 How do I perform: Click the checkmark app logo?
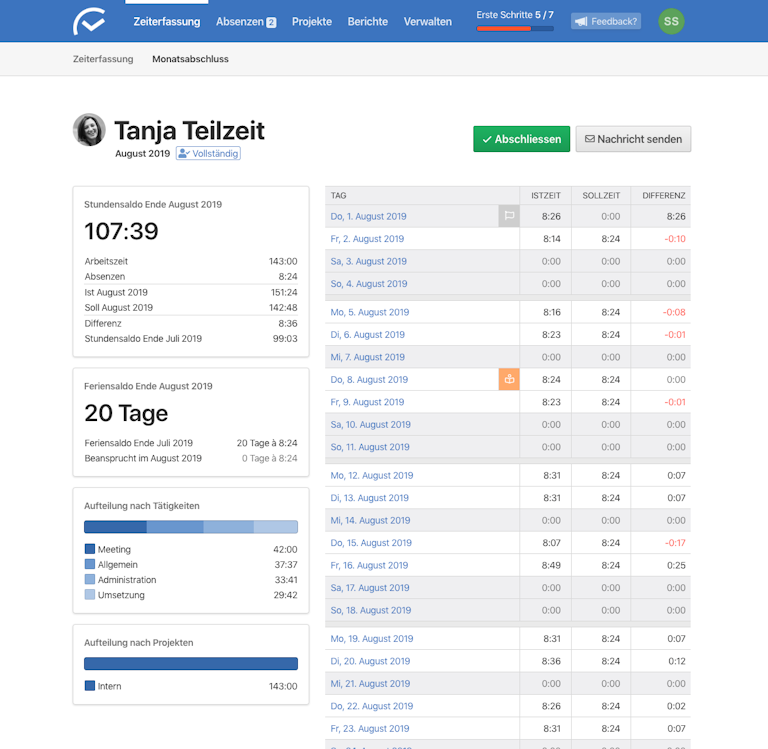[89, 21]
